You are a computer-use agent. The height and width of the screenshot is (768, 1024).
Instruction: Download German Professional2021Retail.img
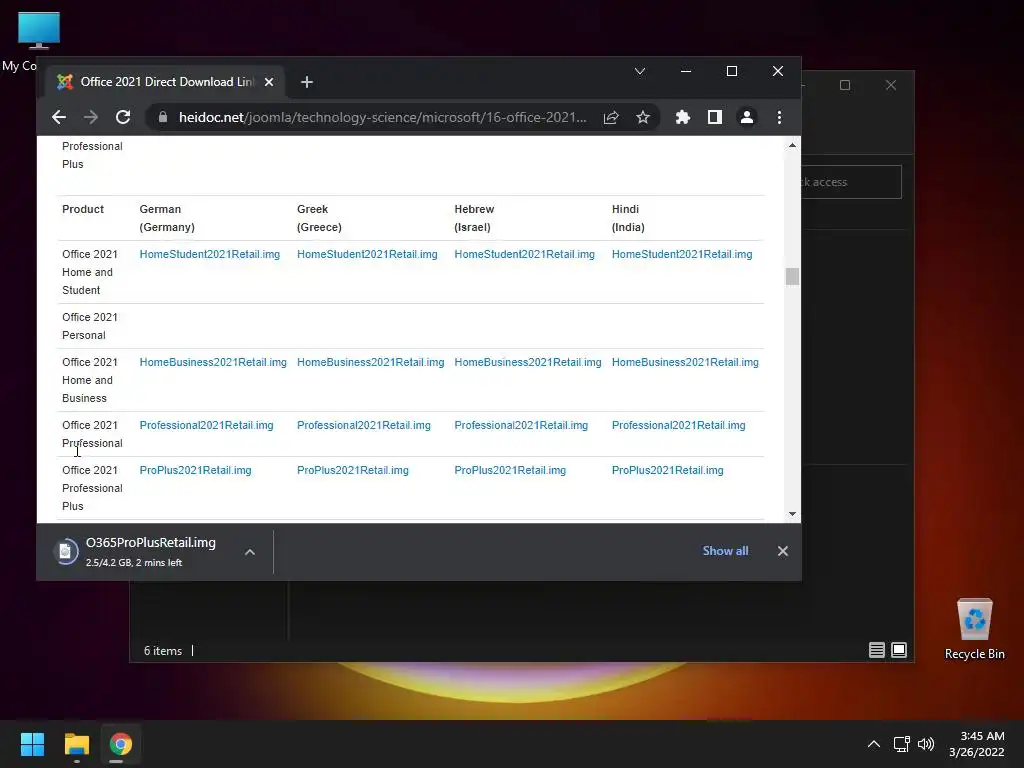pos(206,426)
